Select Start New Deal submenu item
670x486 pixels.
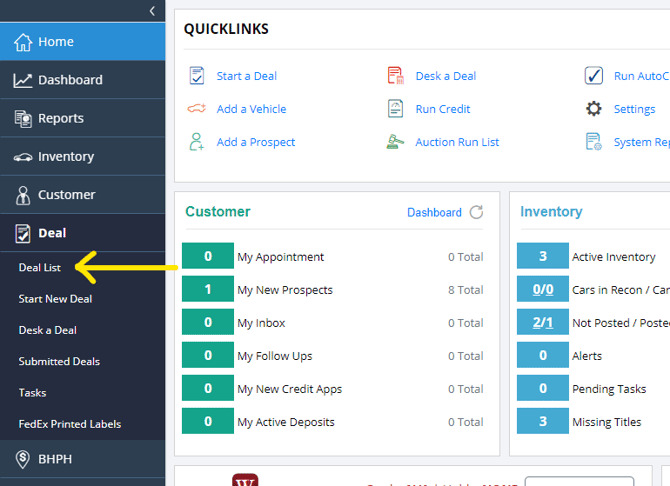click(55, 299)
